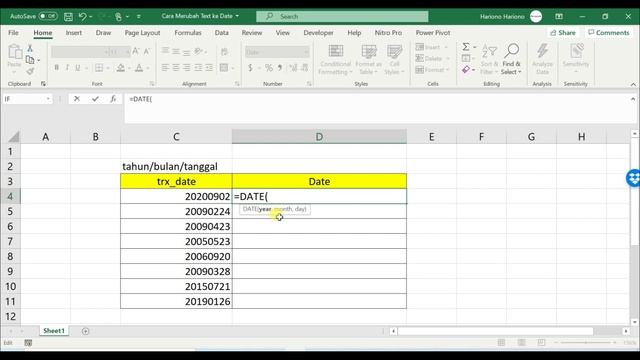Select the cell containing 20150721
The width and height of the screenshot is (640, 360).
click(x=176, y=287)
